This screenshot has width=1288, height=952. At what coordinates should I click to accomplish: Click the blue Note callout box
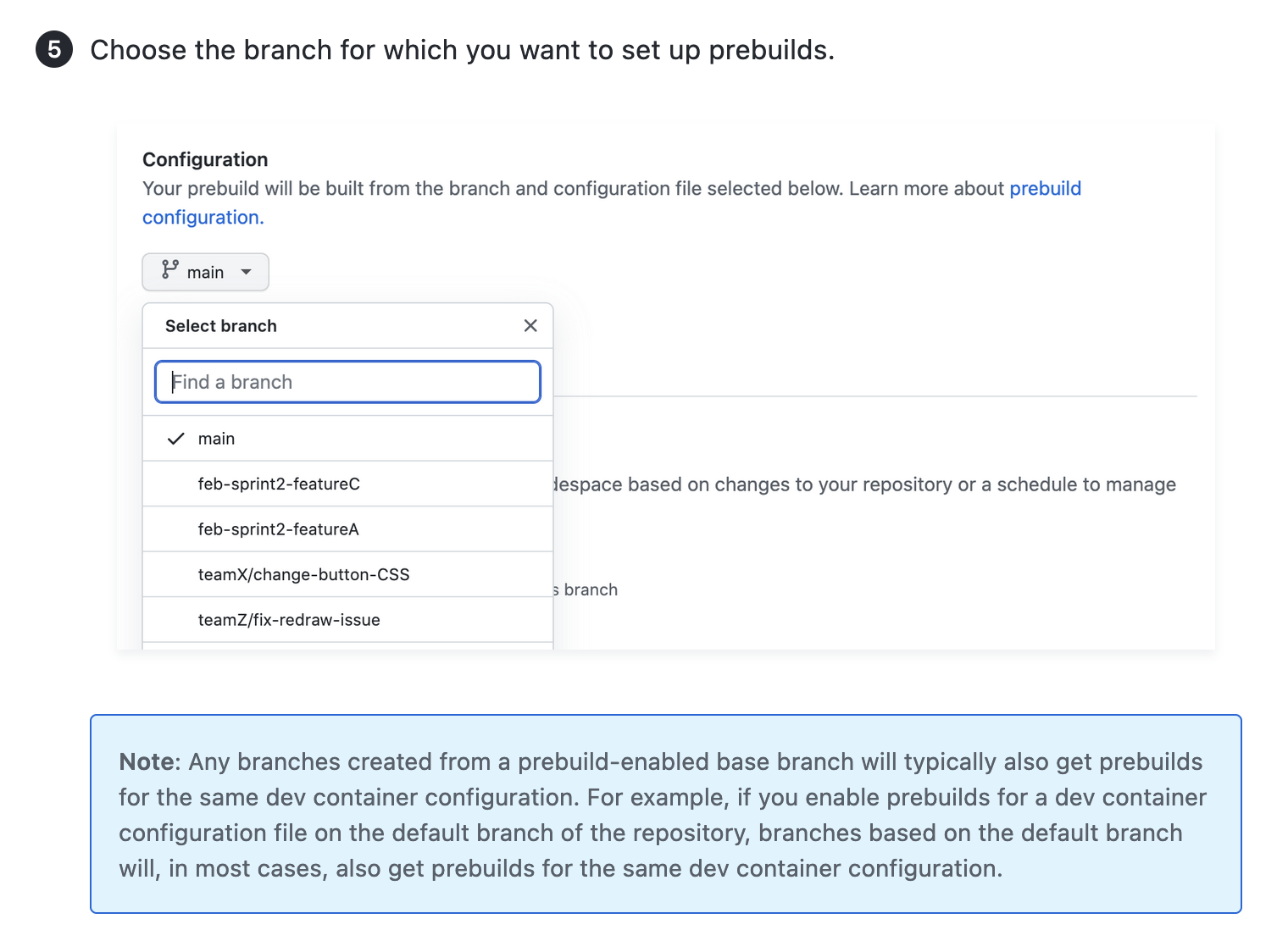click(x=665, y=898)
